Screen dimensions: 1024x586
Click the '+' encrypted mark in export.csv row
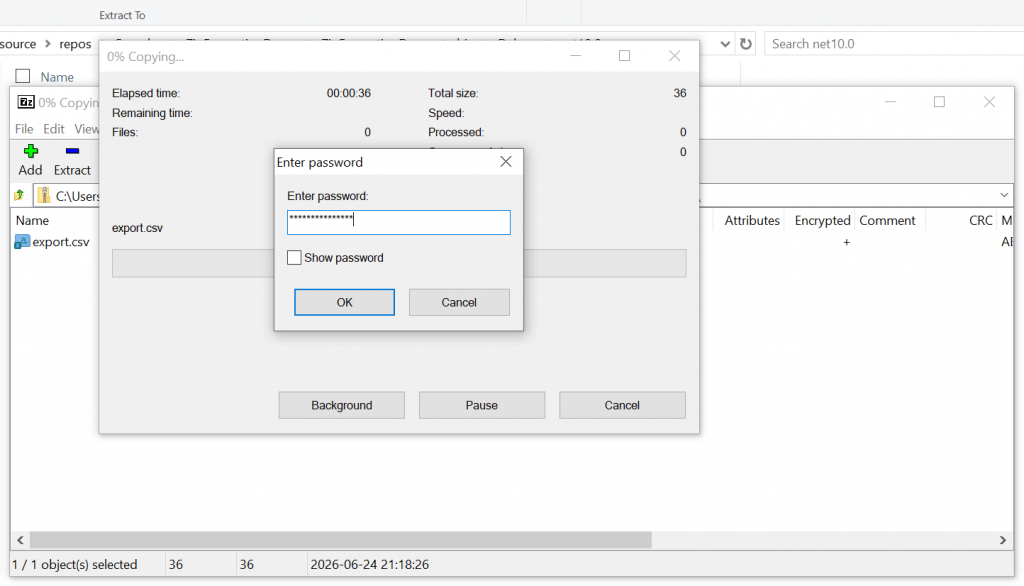click(846, 242)
